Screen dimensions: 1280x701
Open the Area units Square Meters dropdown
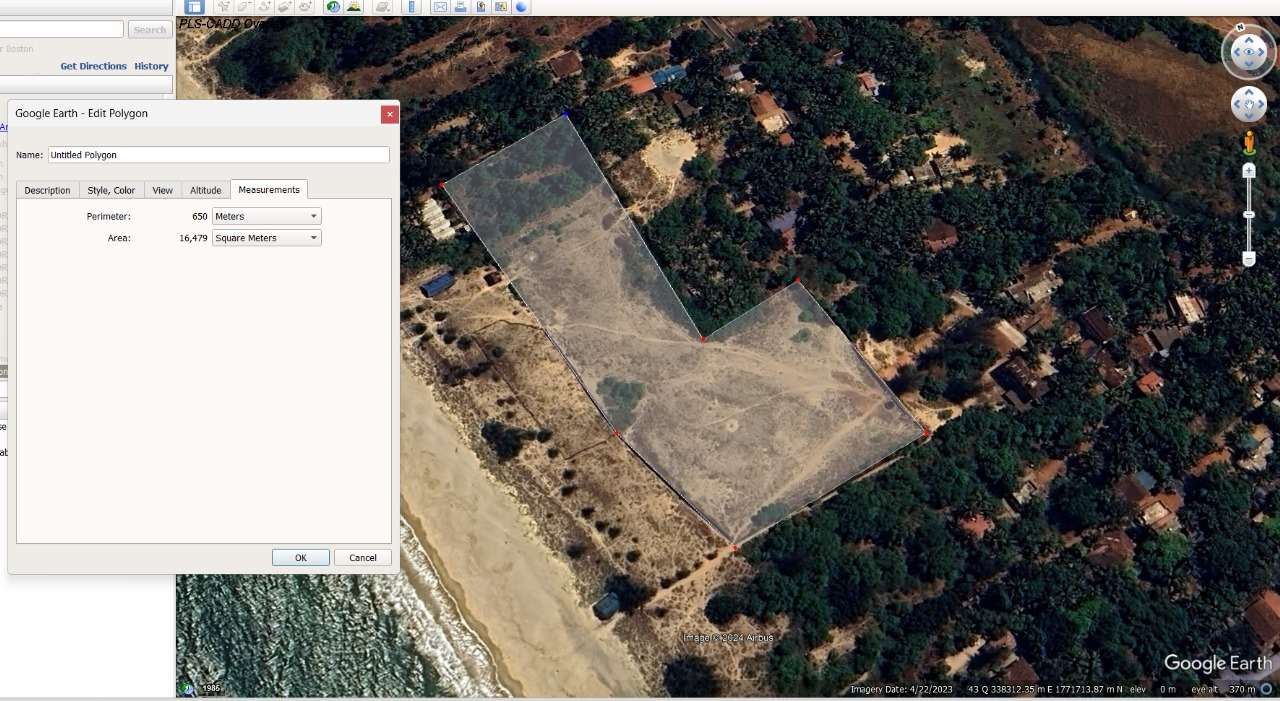pyautogui.click(x=267, y=238)
